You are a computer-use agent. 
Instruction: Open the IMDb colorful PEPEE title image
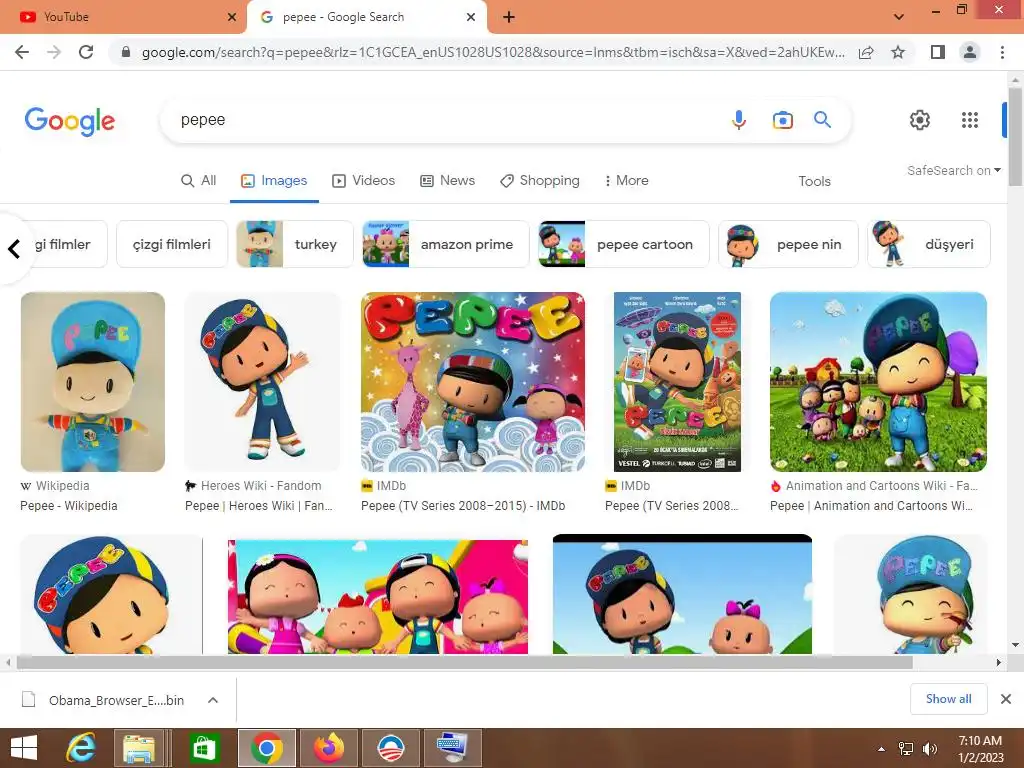point(473,382)
